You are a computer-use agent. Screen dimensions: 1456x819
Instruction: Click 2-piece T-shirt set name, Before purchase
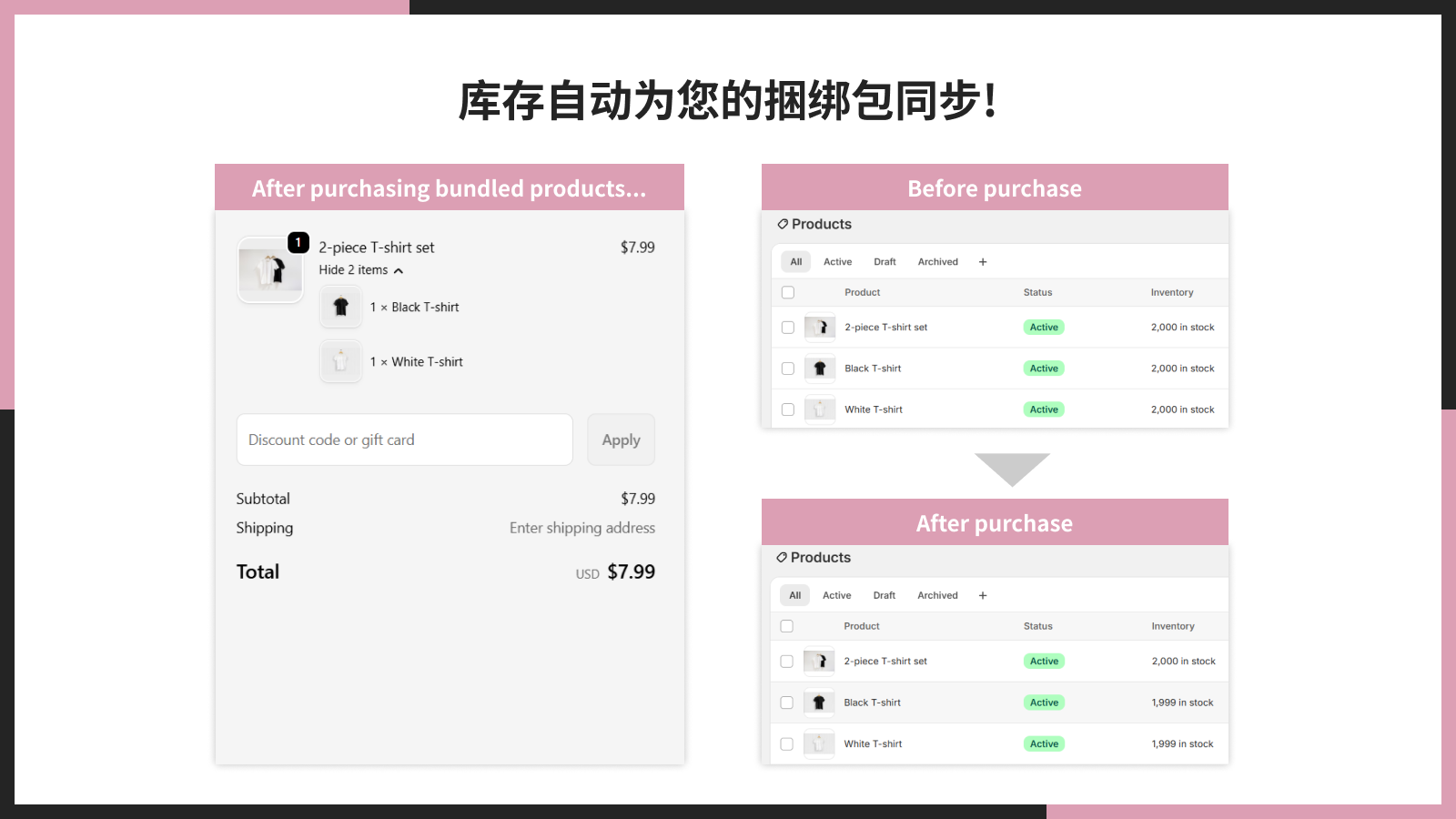(x=886, y=328)
